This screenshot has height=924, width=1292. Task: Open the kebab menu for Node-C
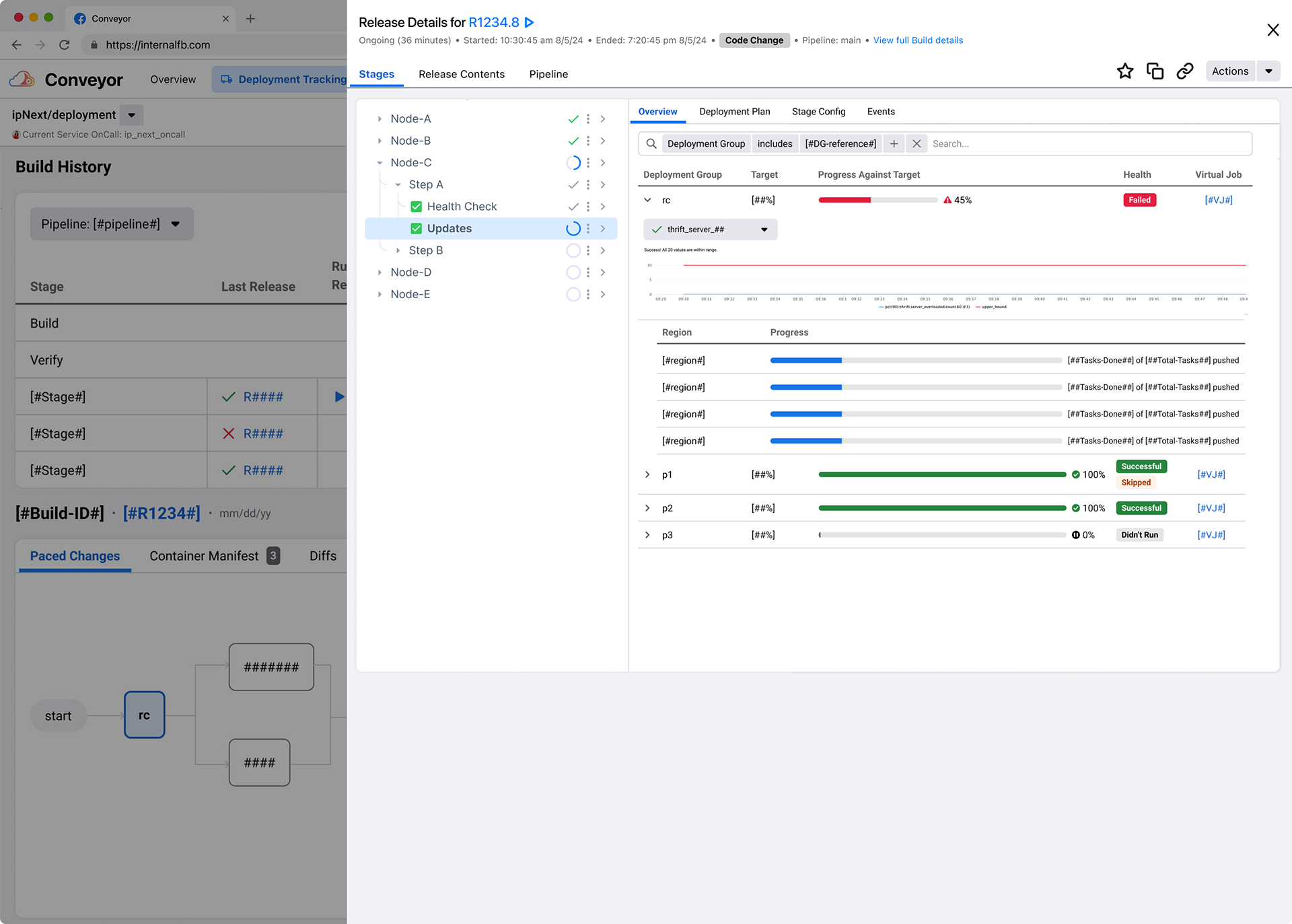pos(588,163)
